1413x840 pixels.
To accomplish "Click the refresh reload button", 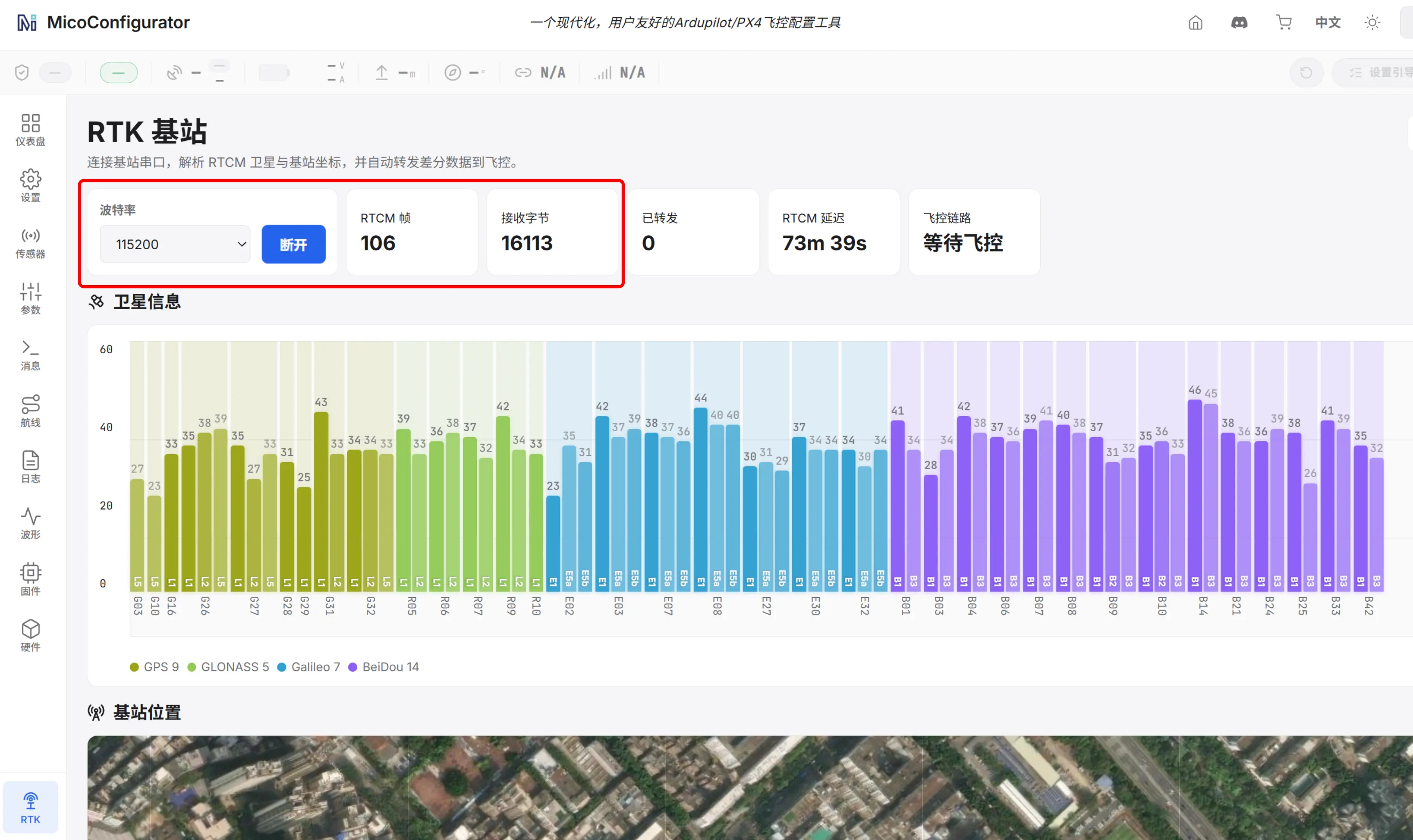I will tap(1306, 72).
